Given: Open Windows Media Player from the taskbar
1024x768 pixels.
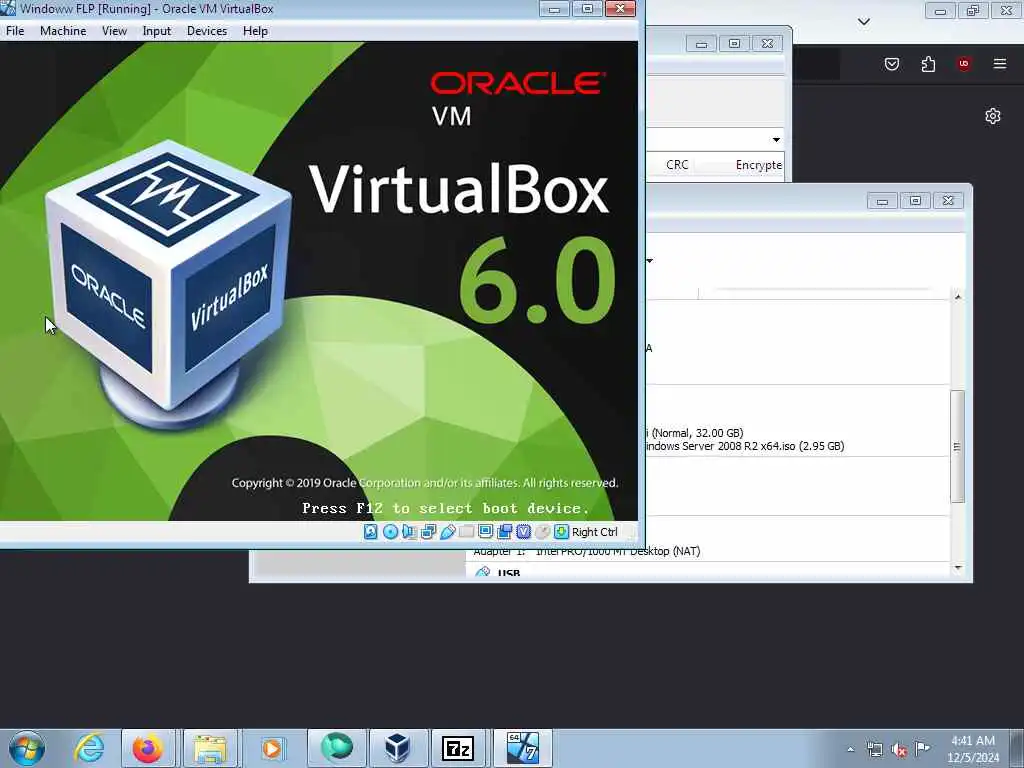Looking at the screenshot, I should click(x=272, y=748).
